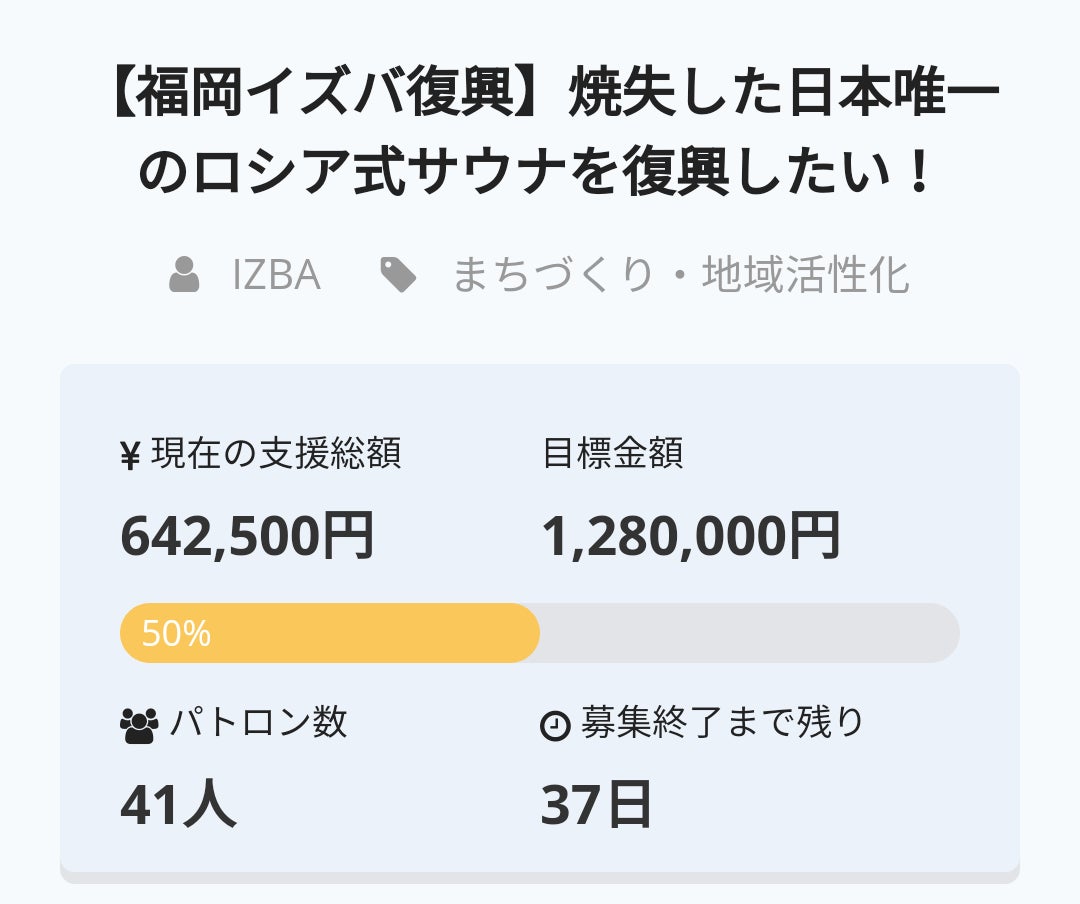Select the 41人 patron count
Image resolution: width=1080 pixels, height=904 pixels.
point(178,805)
